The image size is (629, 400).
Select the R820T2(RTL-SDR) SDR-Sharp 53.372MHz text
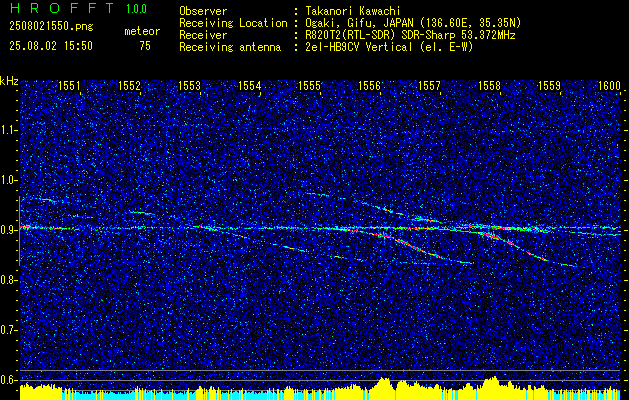410,35
